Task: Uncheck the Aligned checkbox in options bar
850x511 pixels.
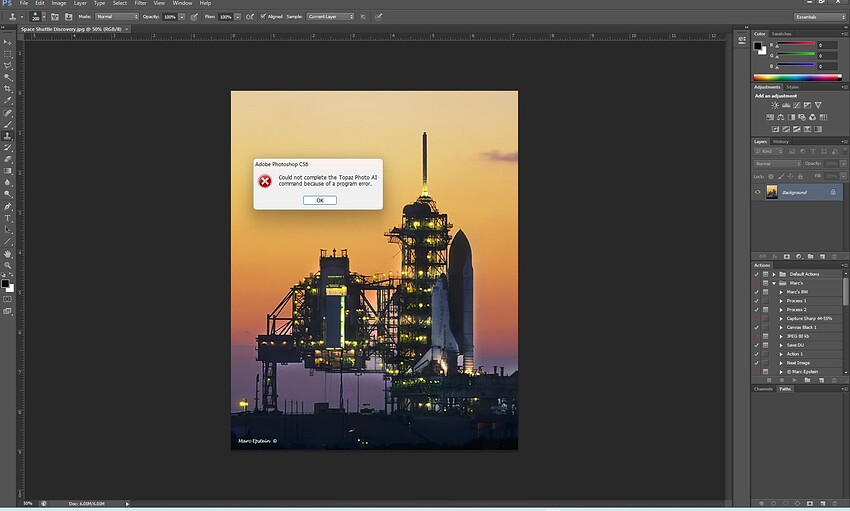Action: coord(264,17)
